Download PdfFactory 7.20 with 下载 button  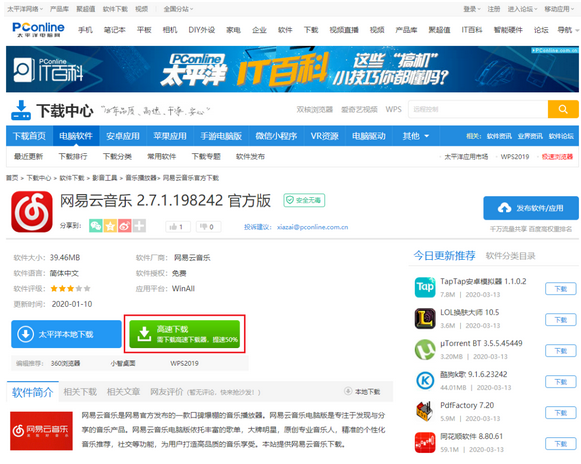561,412
